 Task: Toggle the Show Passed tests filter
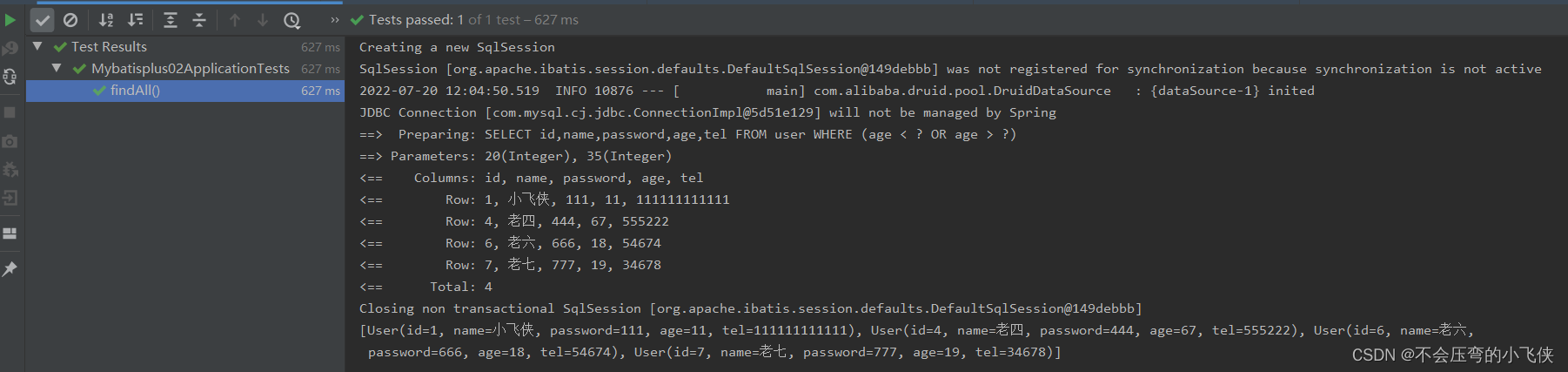click(43, 19)
